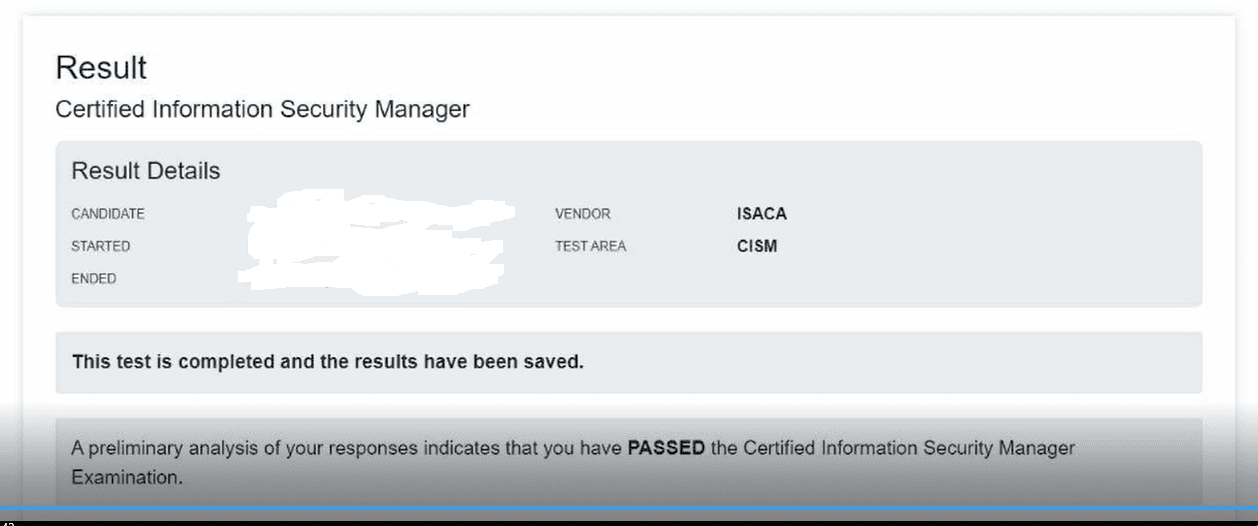
Task: Click the CANDIDATE field label
Action: [x=108, y=214]
